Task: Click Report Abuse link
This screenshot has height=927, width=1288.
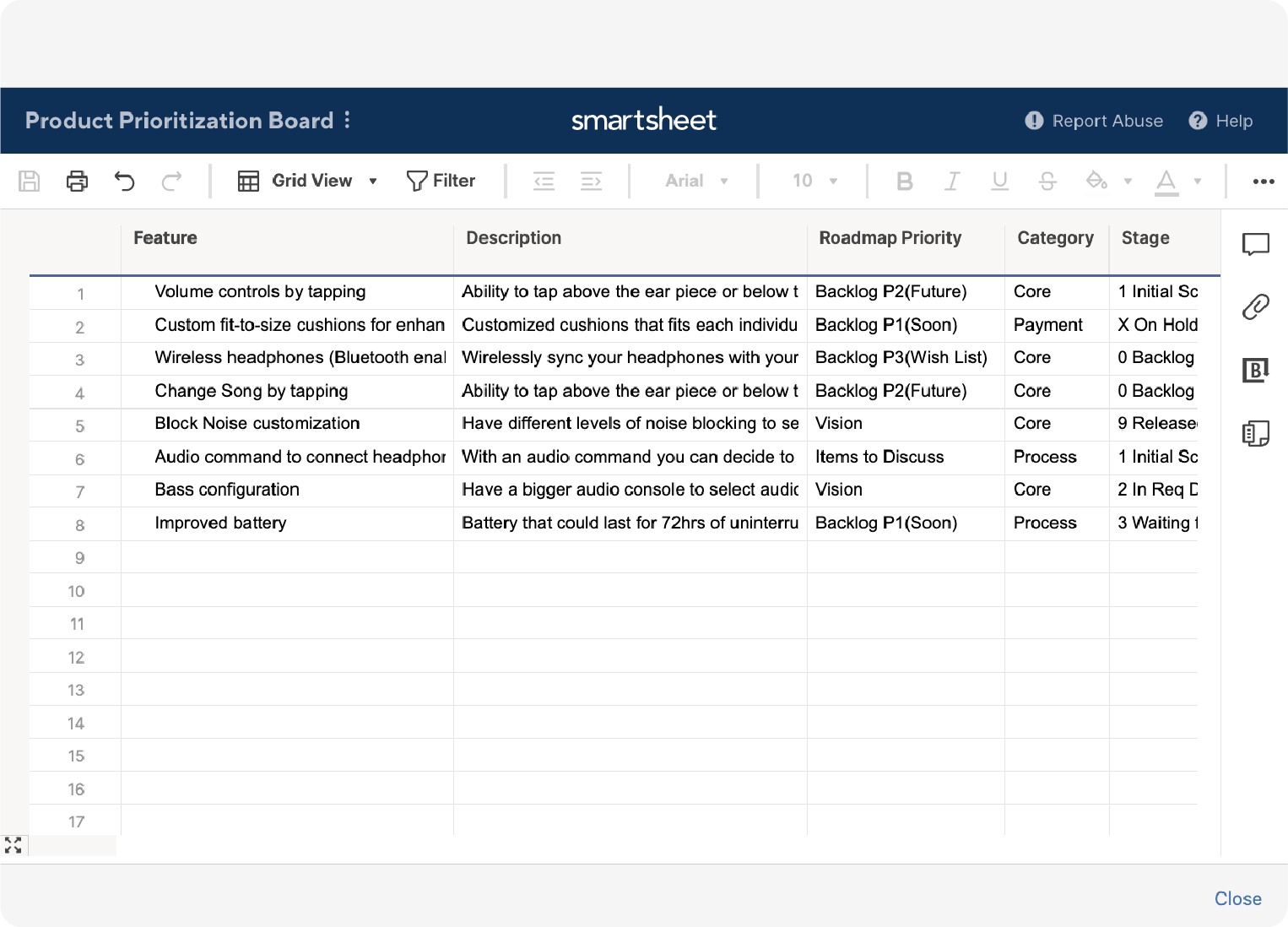Action: [1107, 121]
